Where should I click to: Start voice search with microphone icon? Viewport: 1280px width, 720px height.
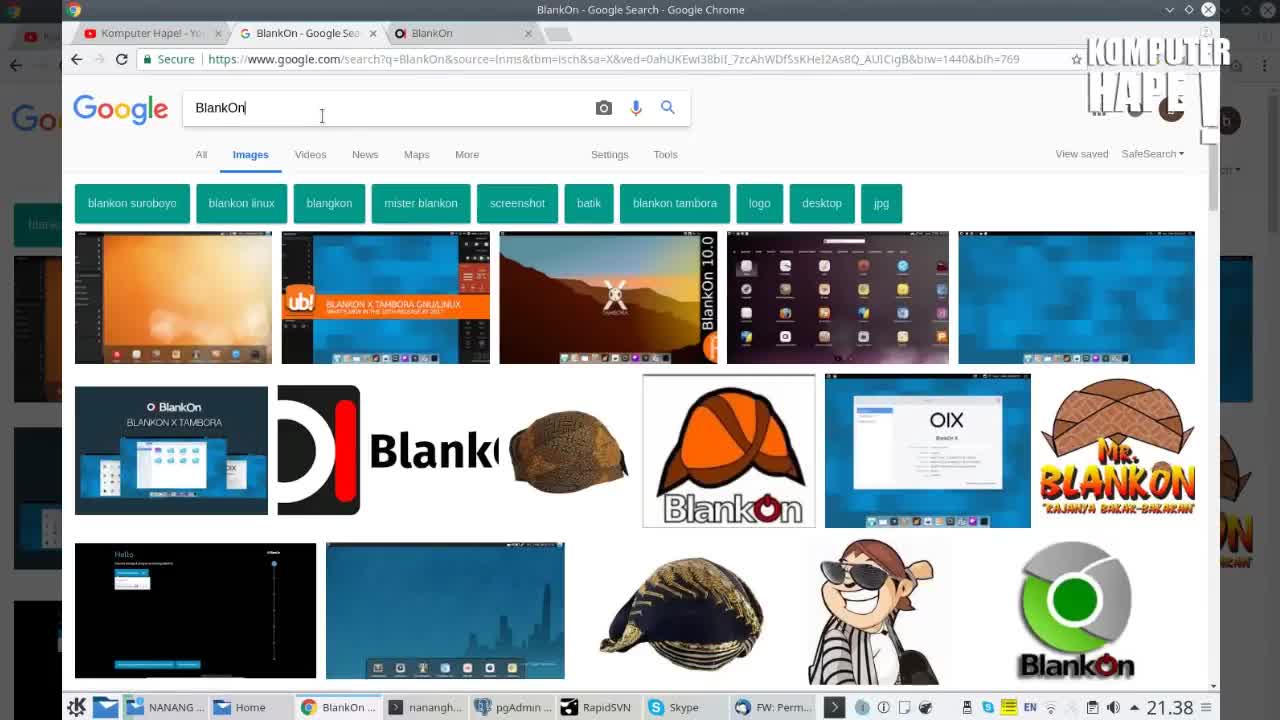pyautogui.click(x=636, y=108)
